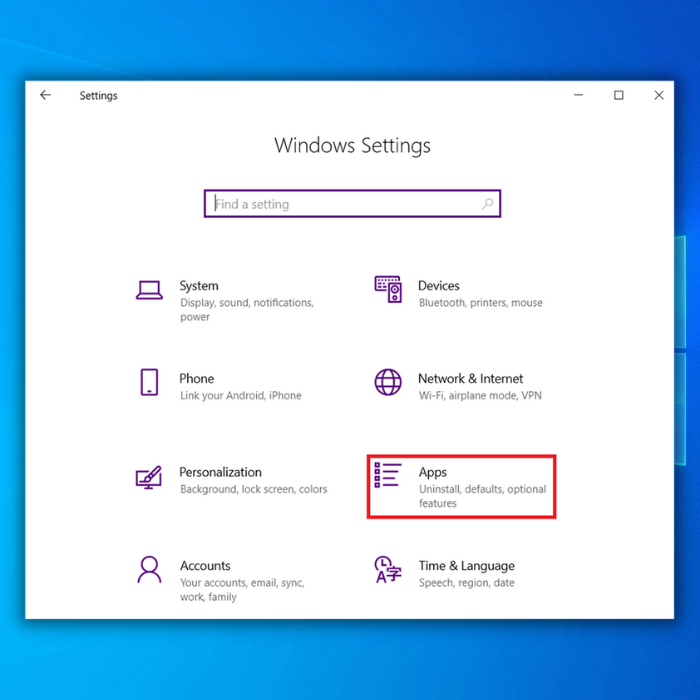The width and height of the screenshot is (700, 700).
Task: Close the Settings window
Action: [x=659, y=95]
